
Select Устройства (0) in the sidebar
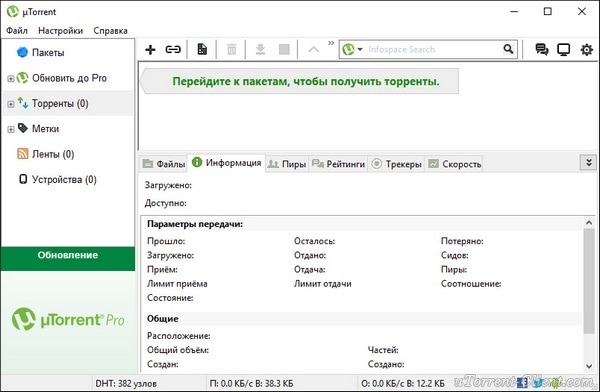[x=64, y=180]
